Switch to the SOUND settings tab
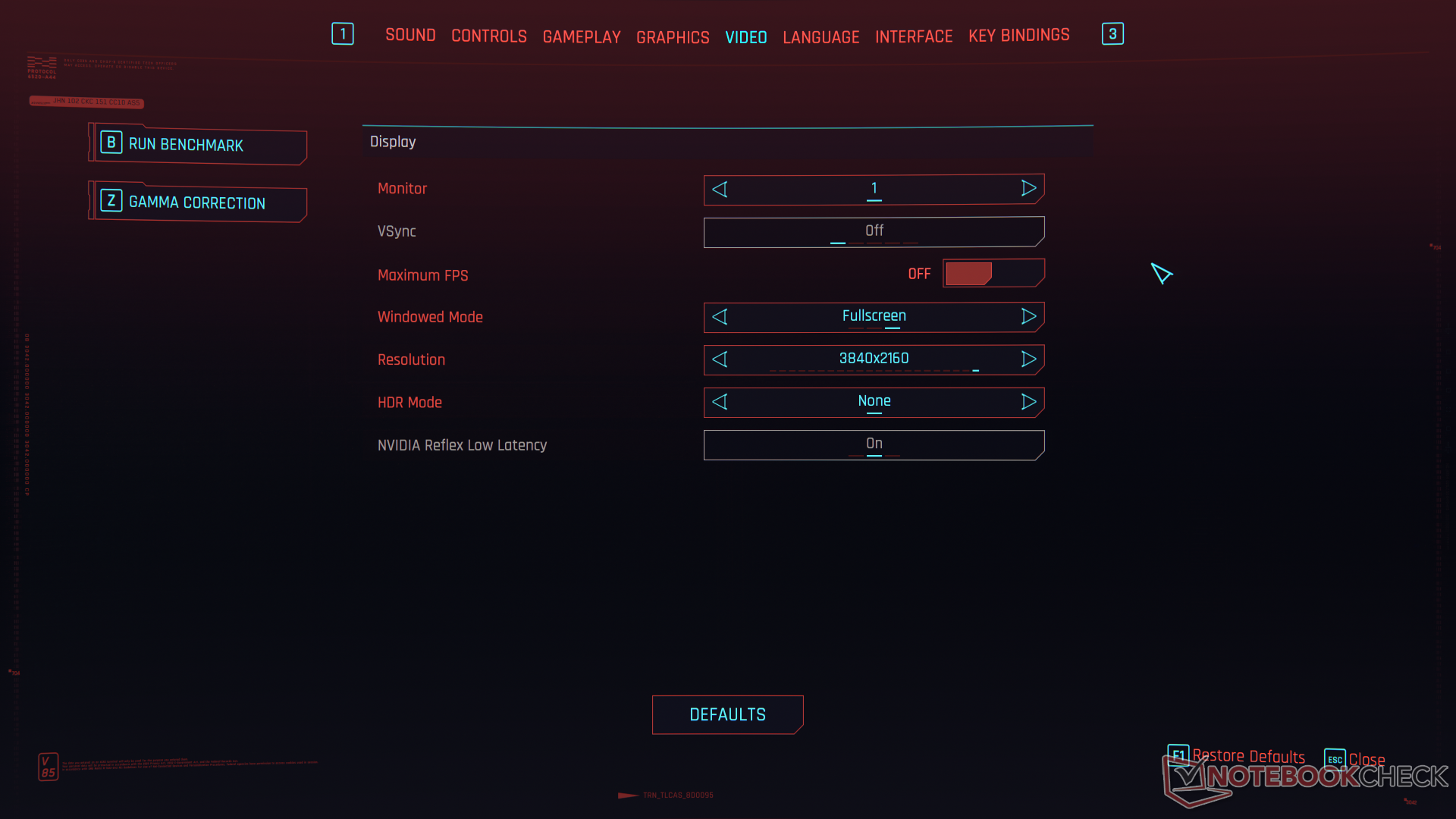 pos(409,35)
